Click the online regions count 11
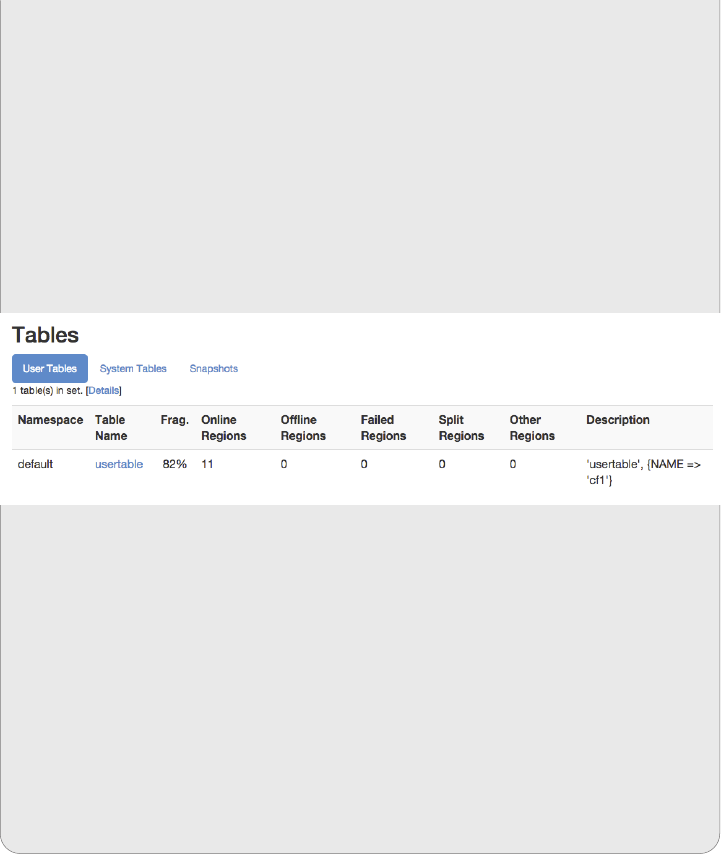Image resolution: width=721 pixels, height=854 pixels. [x=207, y=465]
